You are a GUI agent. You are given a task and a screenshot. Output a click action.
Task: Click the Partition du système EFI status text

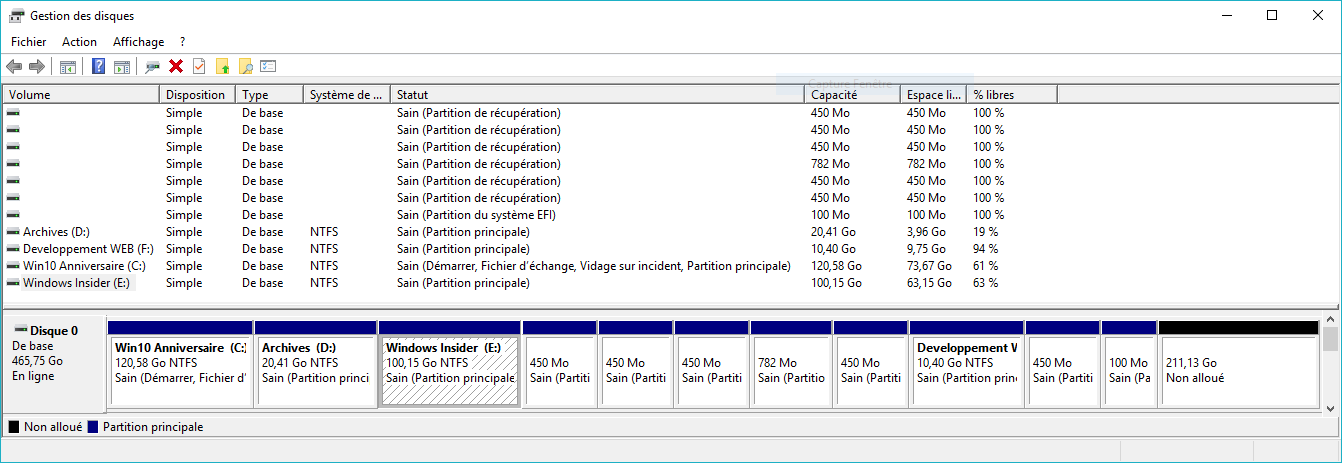pyautogui.click(x=476, y=215)
